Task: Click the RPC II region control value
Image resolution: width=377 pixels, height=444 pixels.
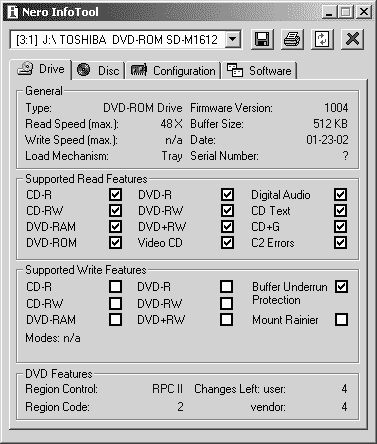Action: pyautogui.click(x=167, y=389)
